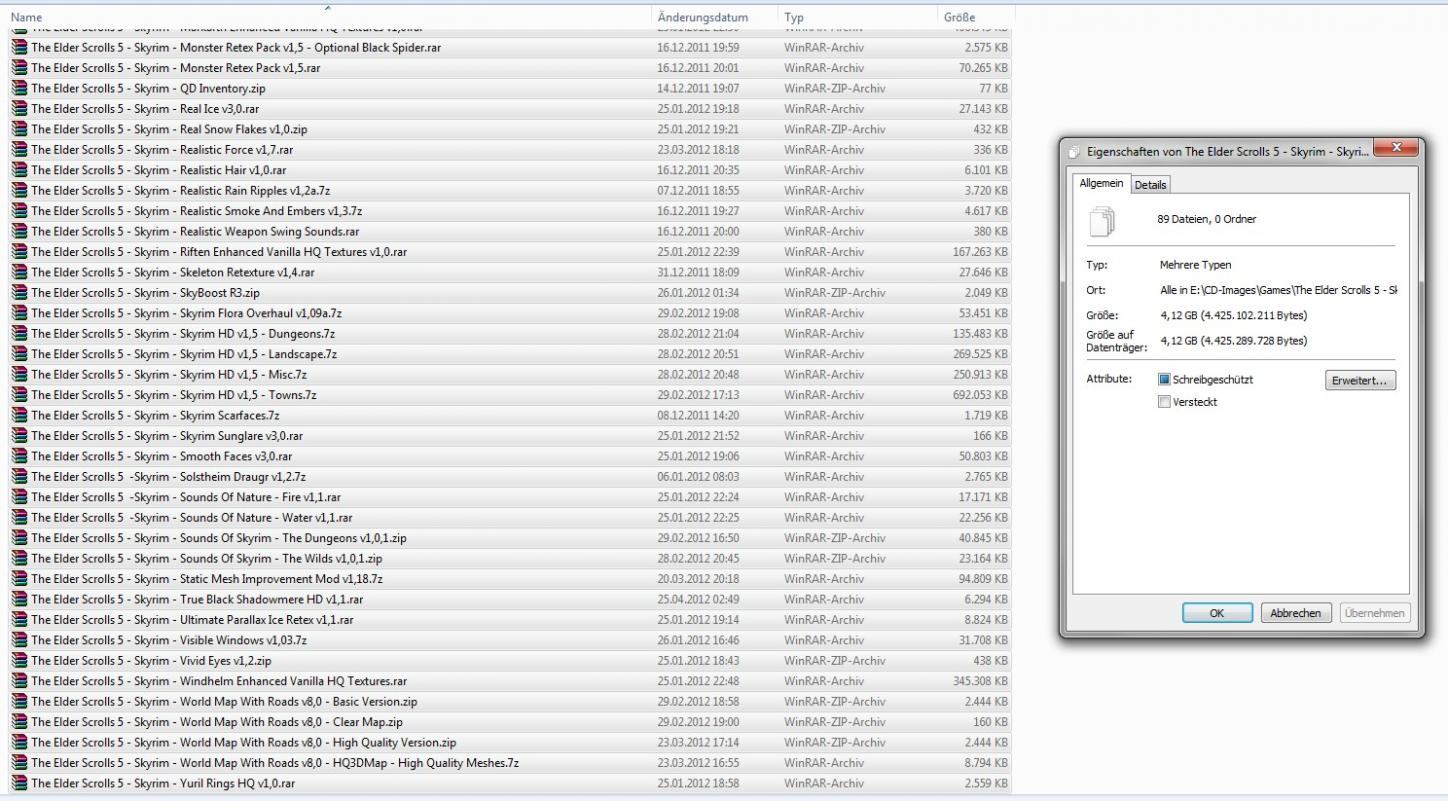Click the WinRAR icon of Real Ice v3,0.rar
1448x801 pixels.
click(x=19, y=109)
